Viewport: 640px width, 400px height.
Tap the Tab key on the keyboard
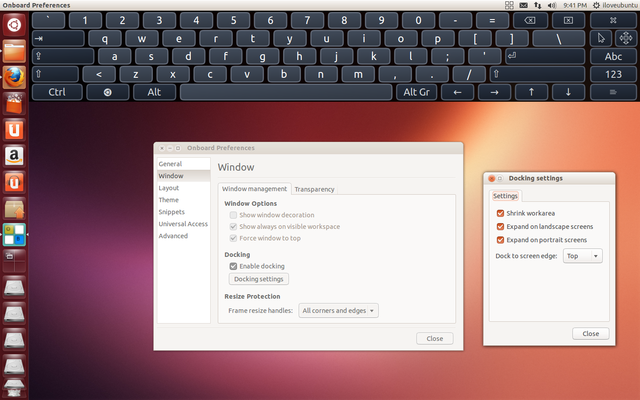click(x=58, y=39)
